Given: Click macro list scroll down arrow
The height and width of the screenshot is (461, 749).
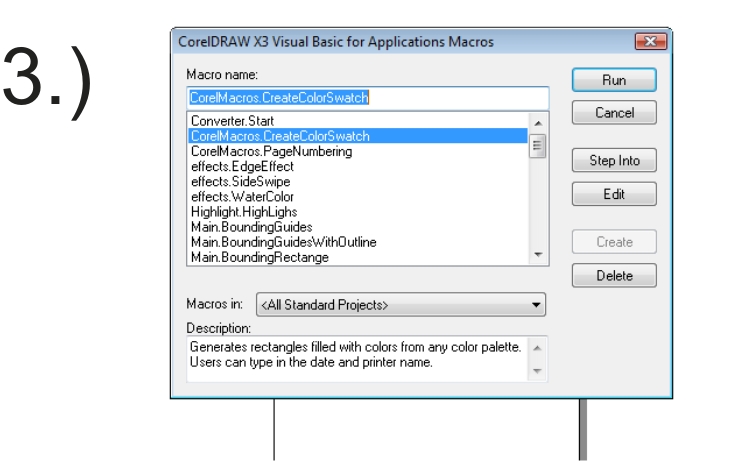Looking at the screenshot, I should [x=538, y=255].
